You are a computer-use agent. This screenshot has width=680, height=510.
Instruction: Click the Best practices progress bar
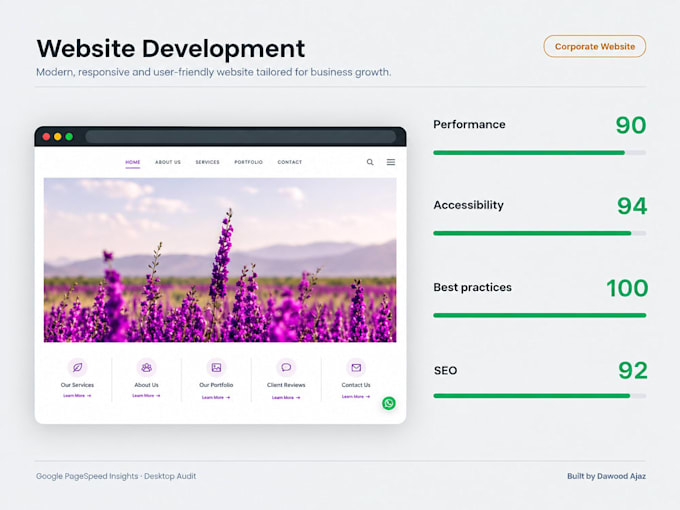point(539,315)
